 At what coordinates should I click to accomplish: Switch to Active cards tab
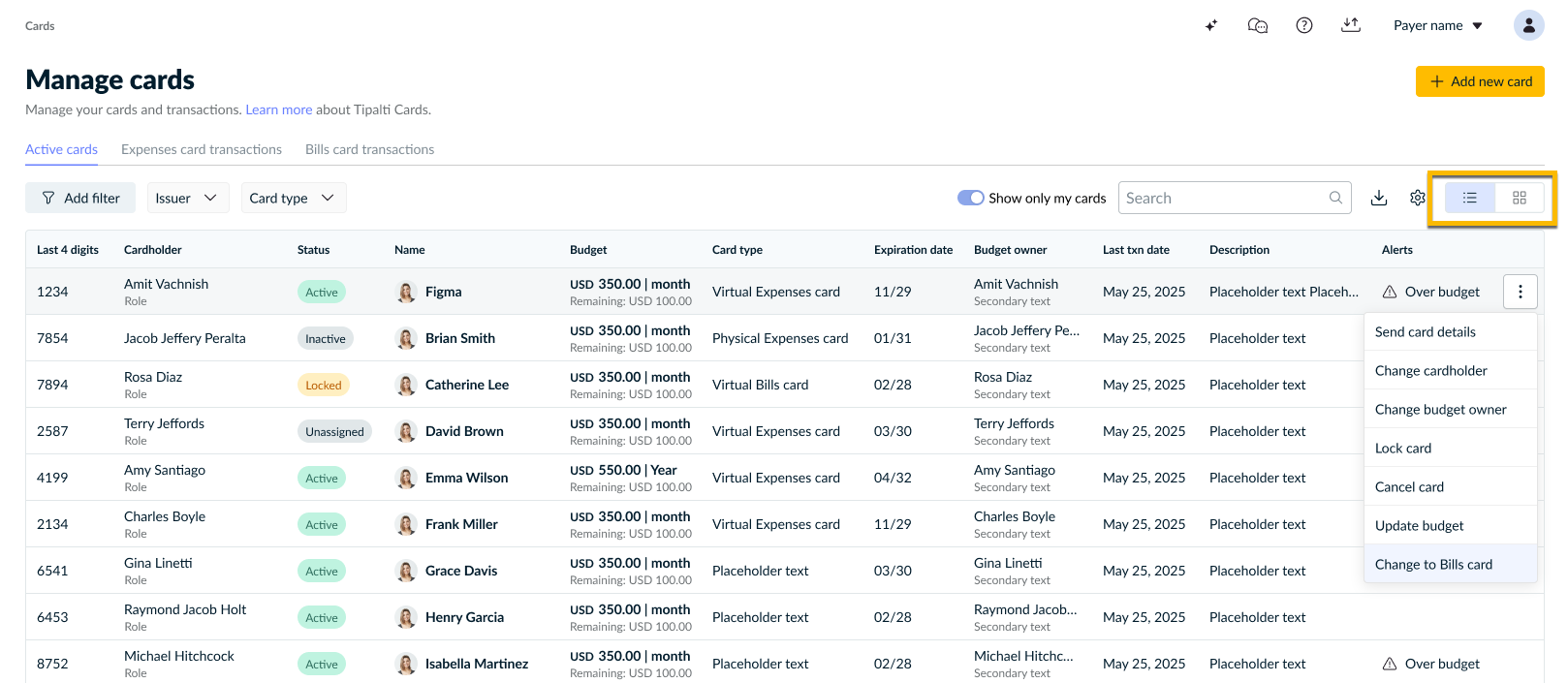(x=61, y=149)
